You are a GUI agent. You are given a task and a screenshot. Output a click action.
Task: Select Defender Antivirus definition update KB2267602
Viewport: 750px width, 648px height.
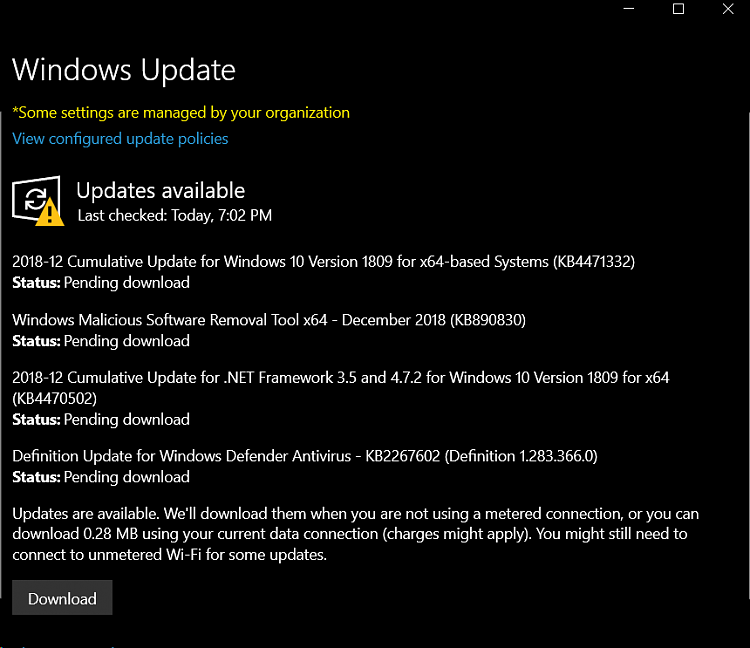[305, 456]
